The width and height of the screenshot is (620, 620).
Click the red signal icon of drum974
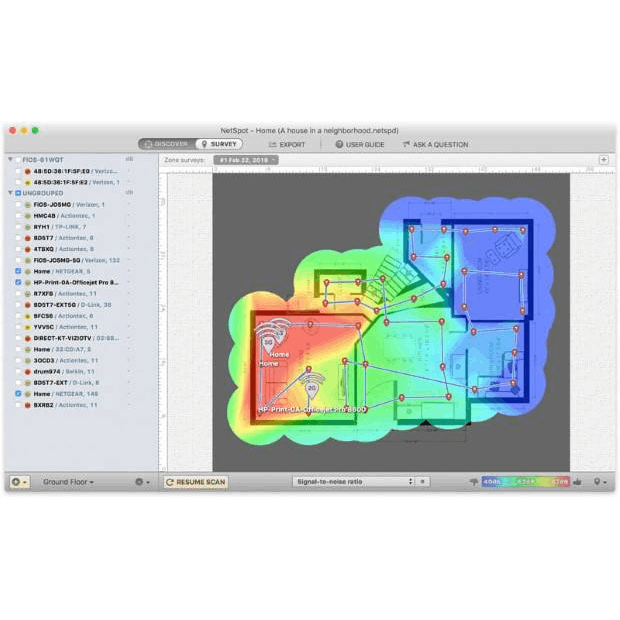28,372
